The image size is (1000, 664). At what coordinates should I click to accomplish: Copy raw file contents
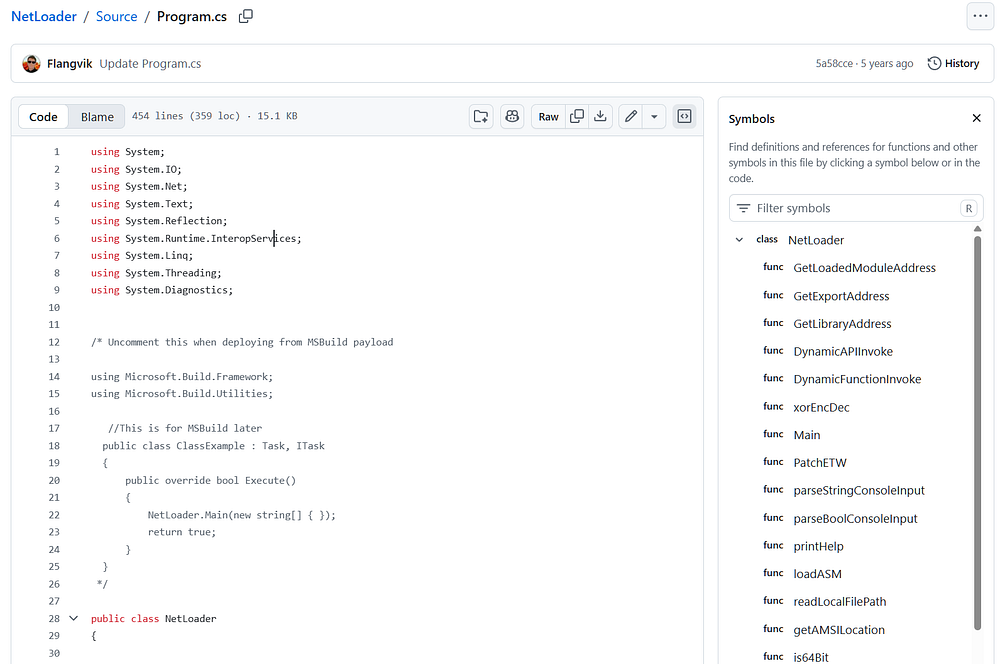point(577,116)
